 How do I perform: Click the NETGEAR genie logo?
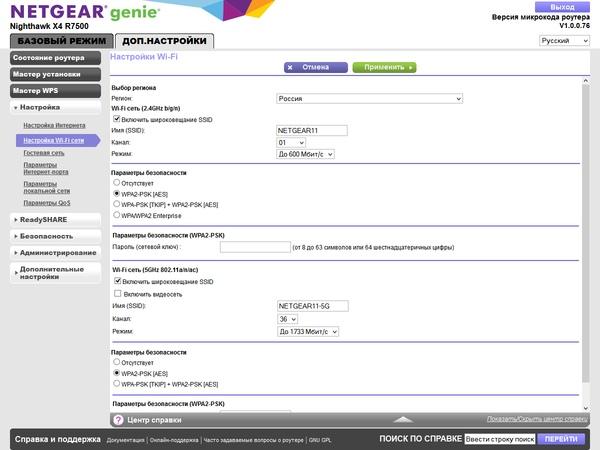[85, 12]
